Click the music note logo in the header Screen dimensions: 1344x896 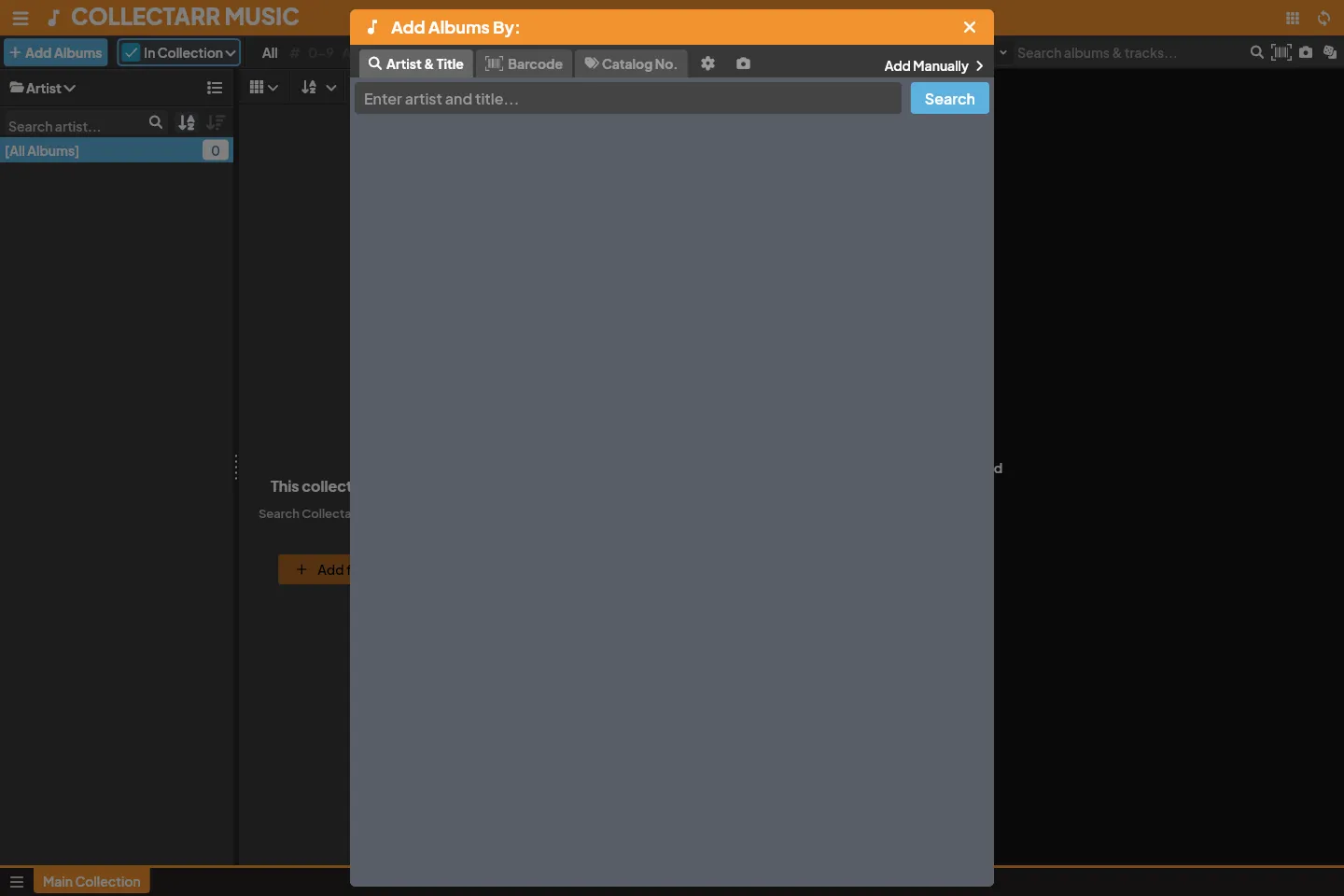pyautogui.click(x=54, y=18)
